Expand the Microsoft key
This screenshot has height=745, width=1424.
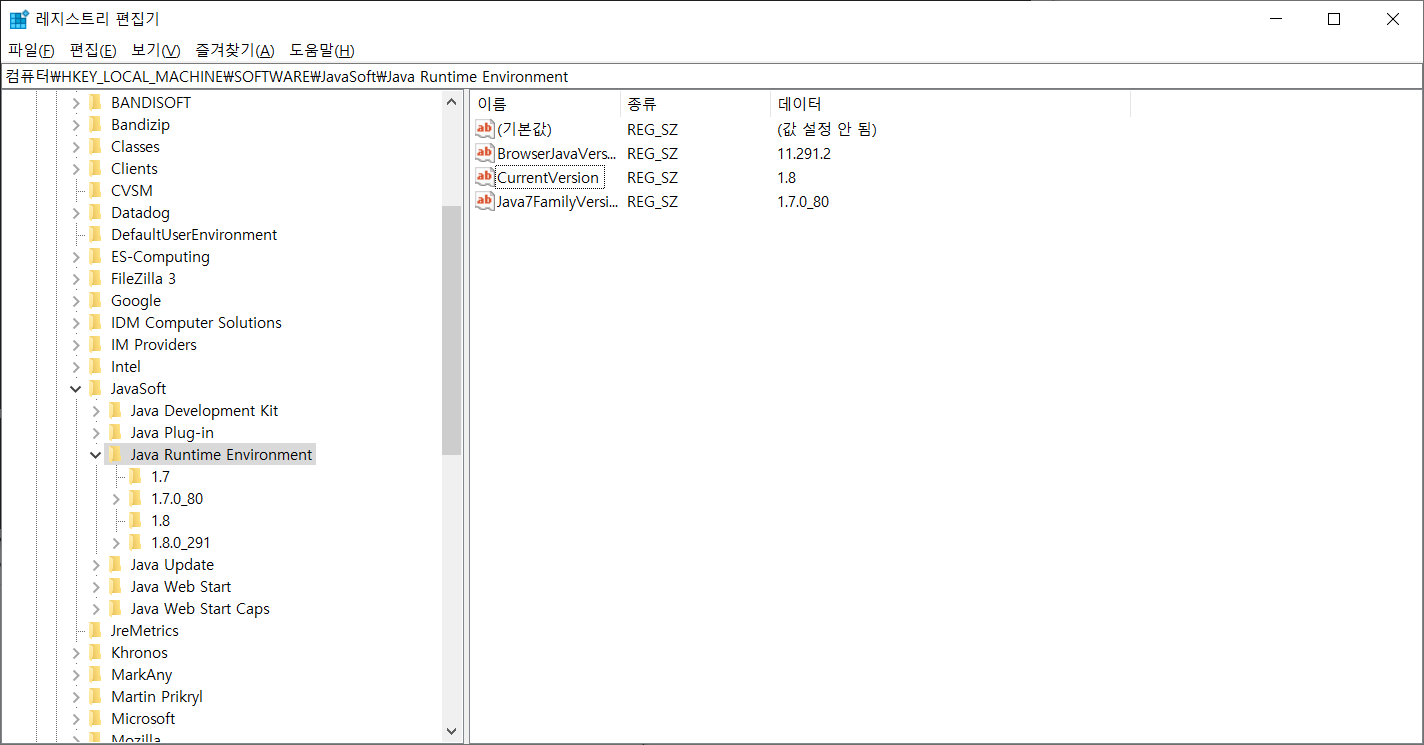point(76,718)
